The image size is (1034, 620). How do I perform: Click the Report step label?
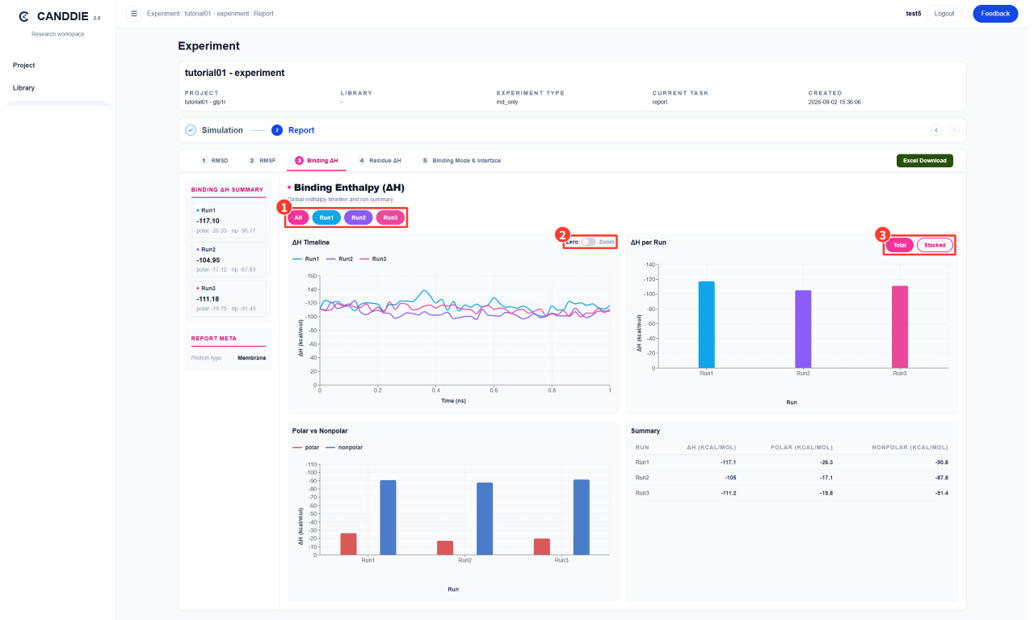(301, 130)
